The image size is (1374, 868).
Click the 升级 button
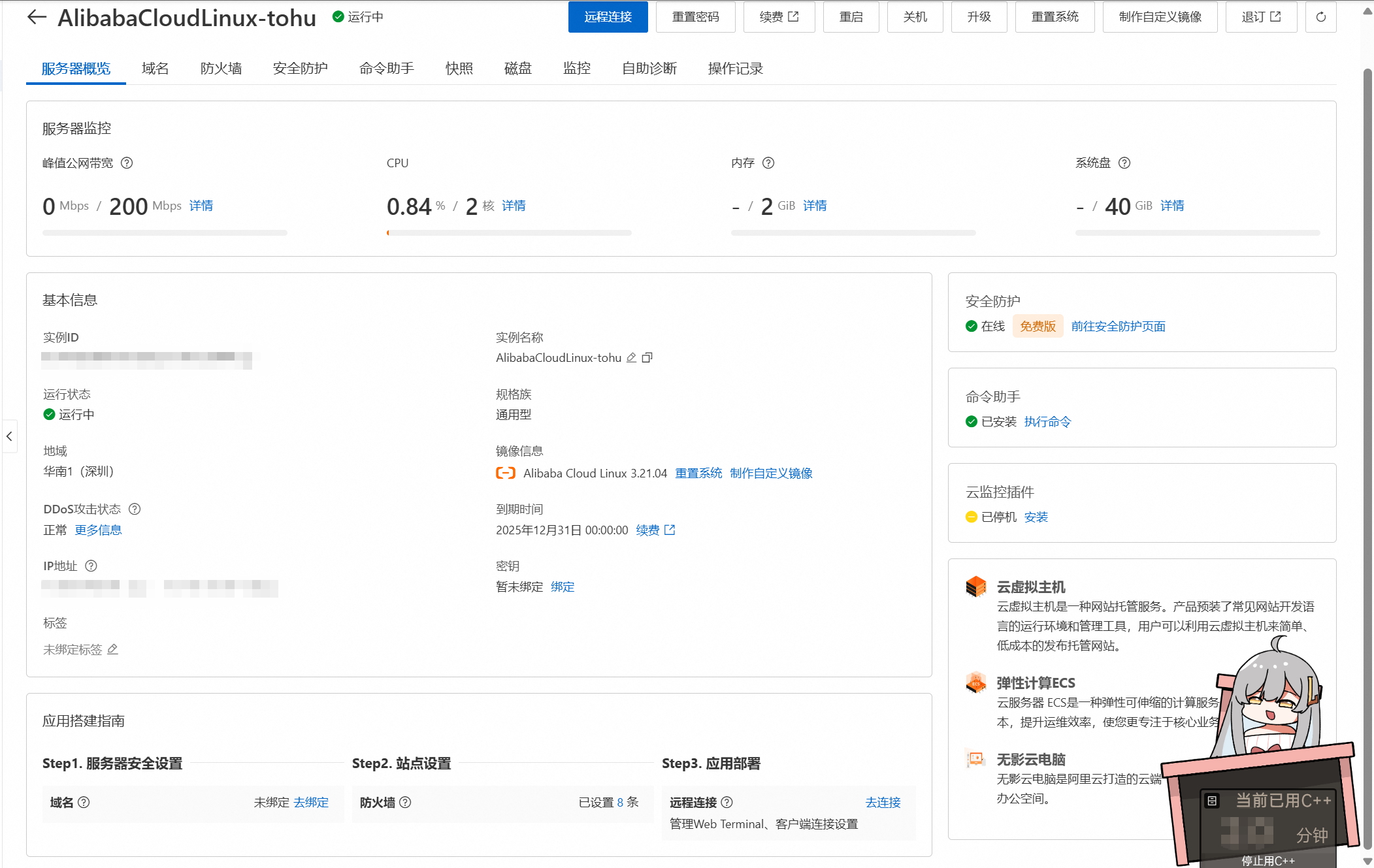pos(979,17)
